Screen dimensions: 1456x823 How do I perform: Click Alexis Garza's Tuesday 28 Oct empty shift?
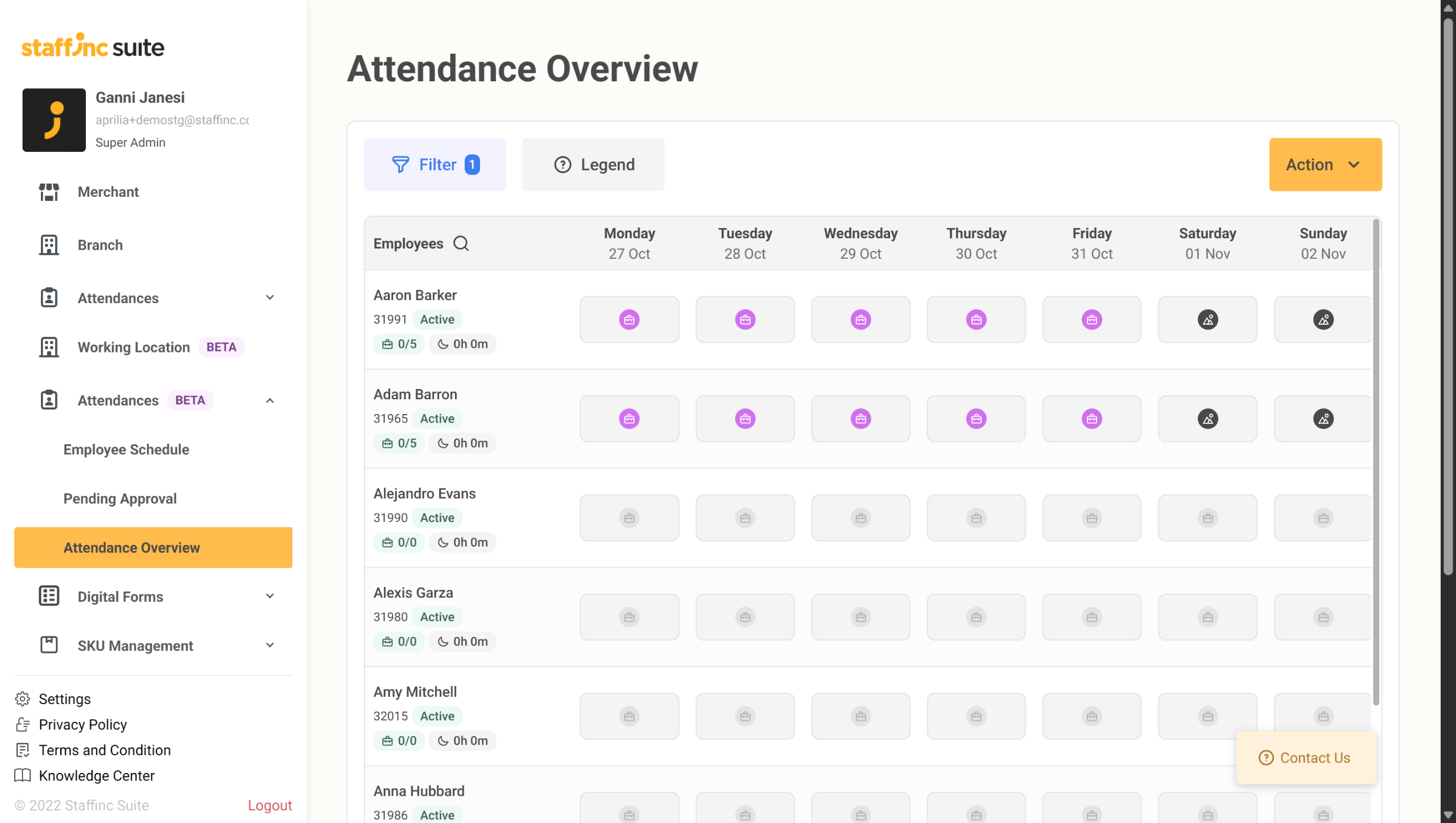745,617
